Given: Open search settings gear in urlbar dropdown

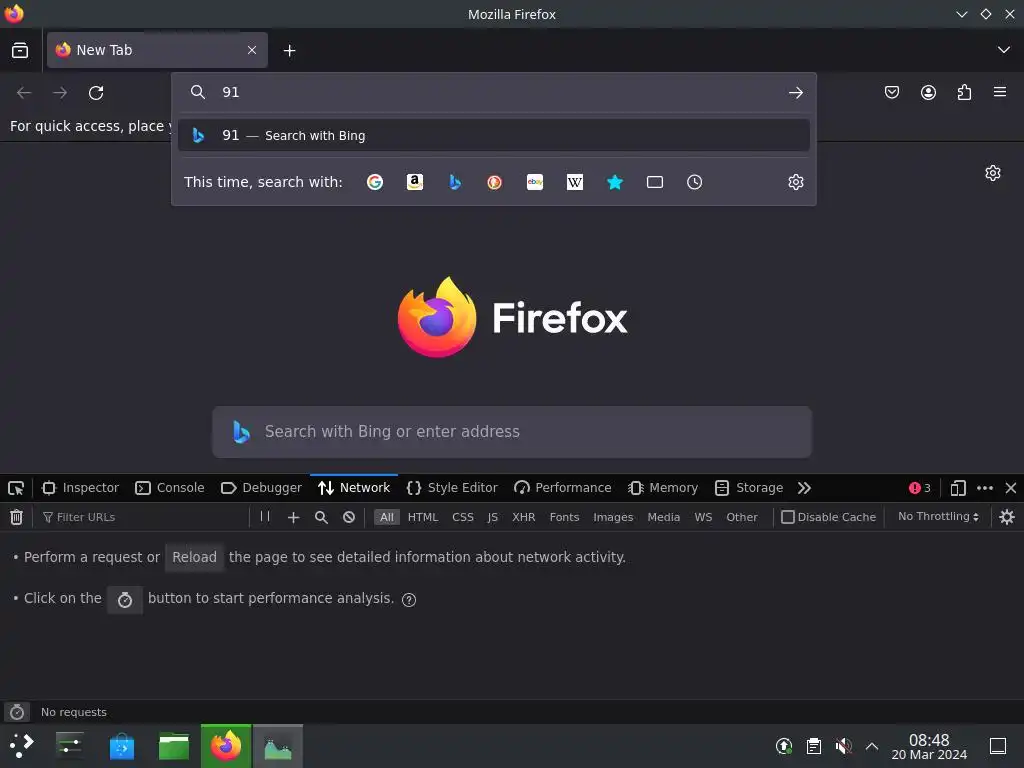Looking at the screenshot, I should tap(795, 182).
